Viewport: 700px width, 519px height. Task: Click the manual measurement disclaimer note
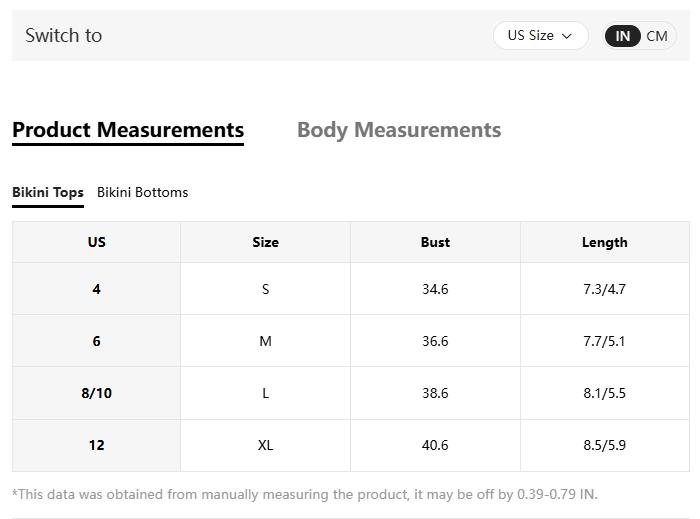click(305, 494)
